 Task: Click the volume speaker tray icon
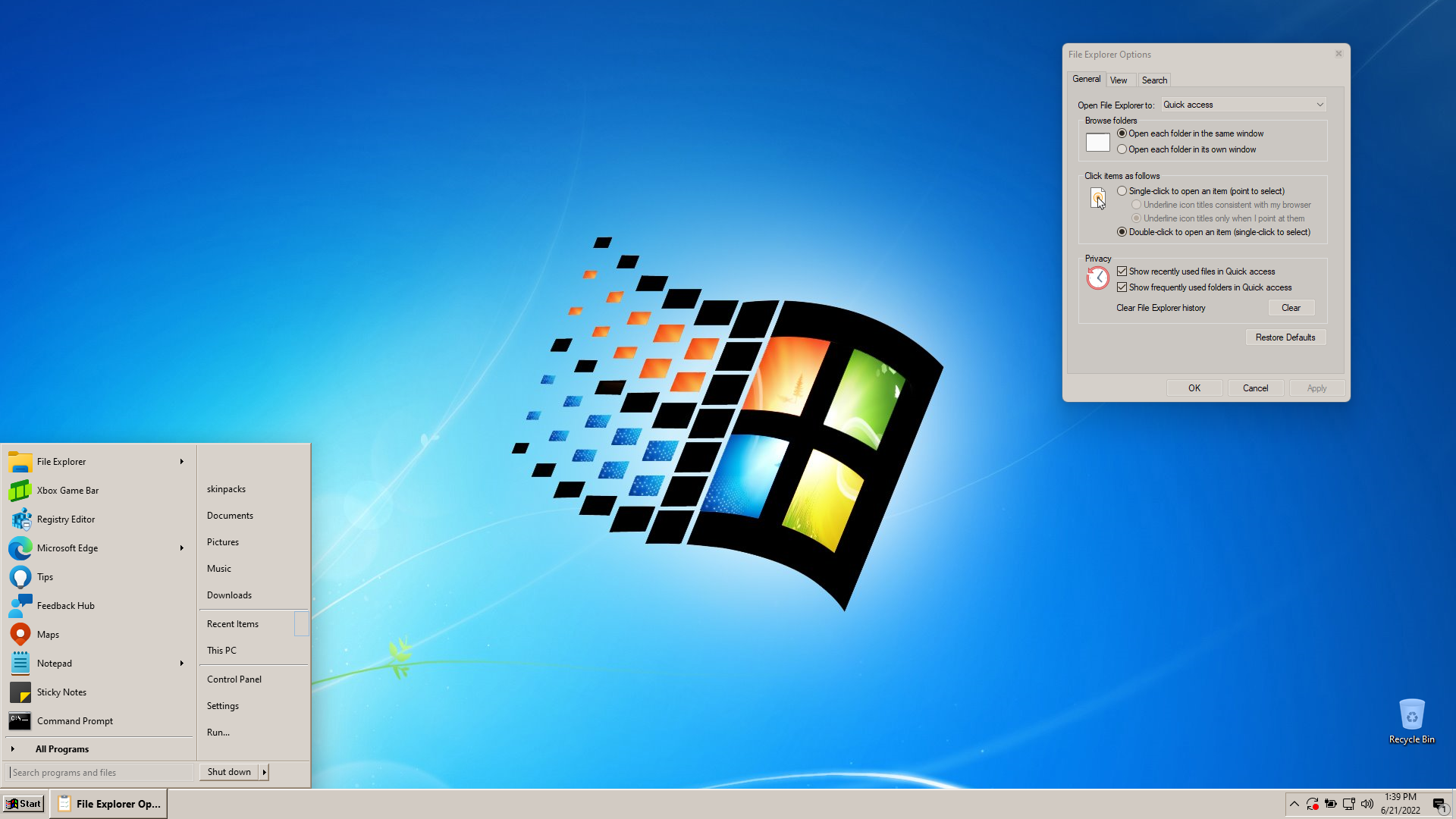click(x=1367, y=804)
